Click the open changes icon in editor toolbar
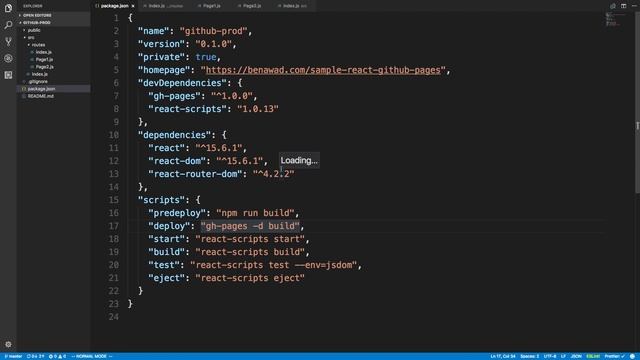Image resolution: width=640 pixels, height=360 pixels. [x=613, y=6]
